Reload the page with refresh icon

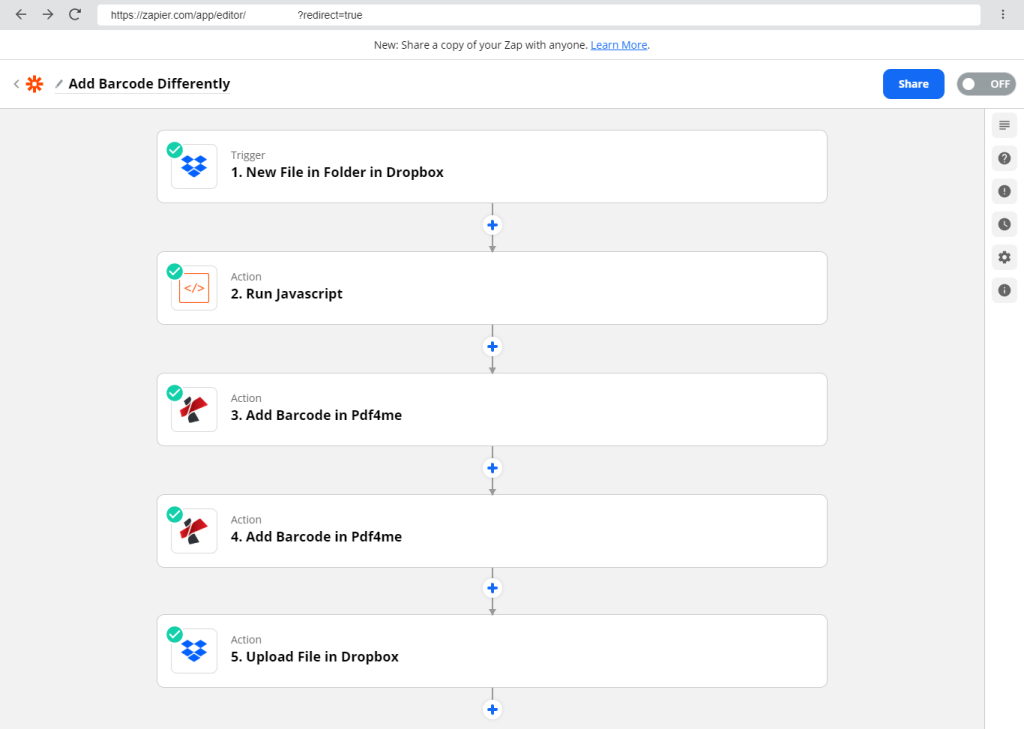75,14
